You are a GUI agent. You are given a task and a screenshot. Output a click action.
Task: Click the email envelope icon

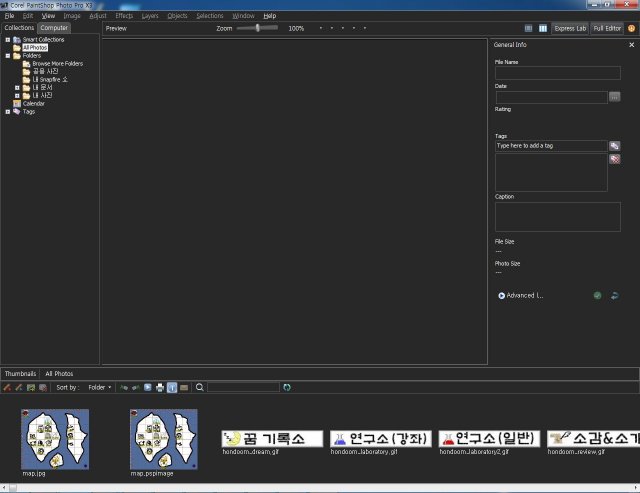[184, 387]
